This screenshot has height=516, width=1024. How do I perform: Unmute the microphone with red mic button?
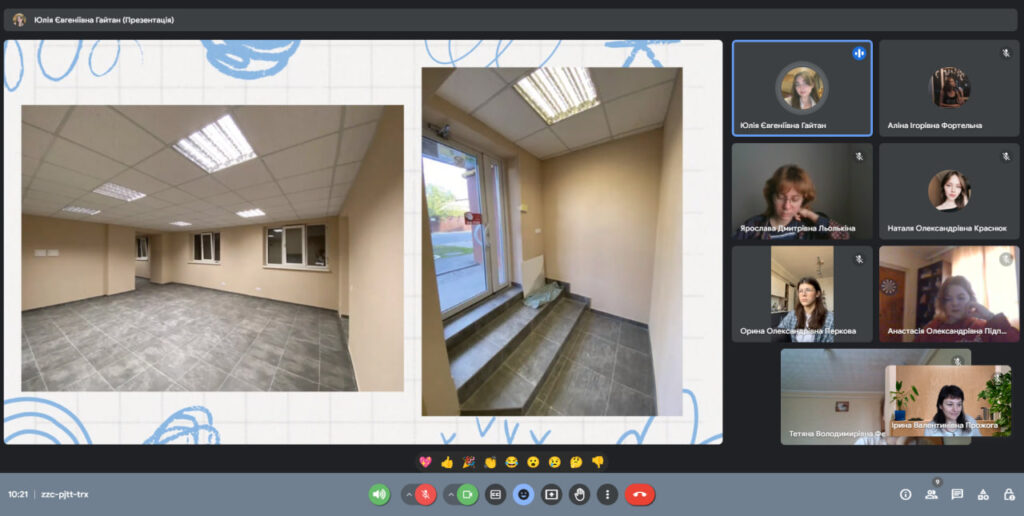point(426,494)
